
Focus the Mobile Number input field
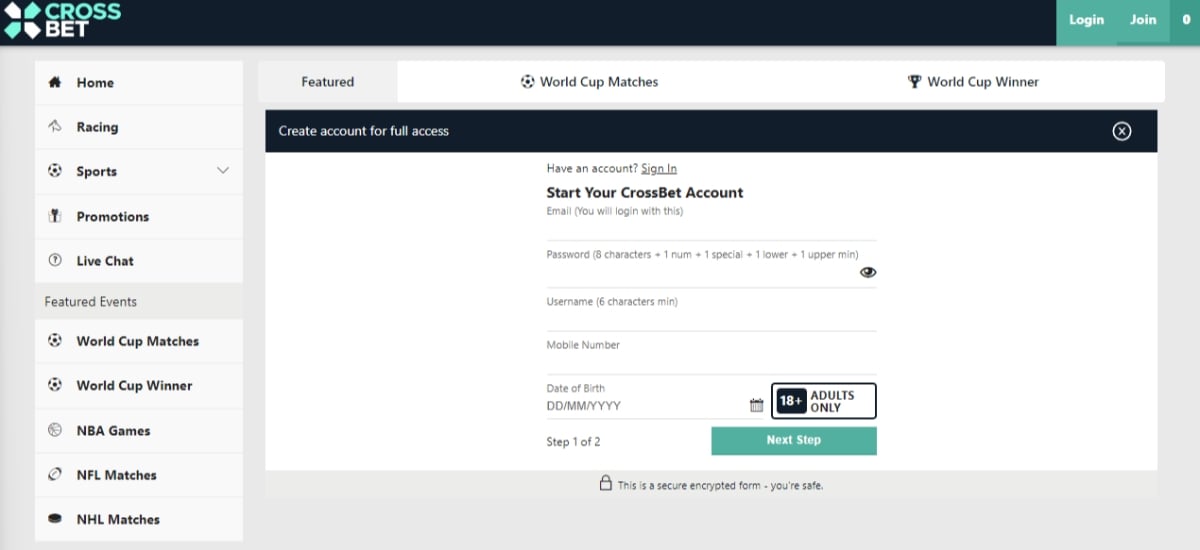(x=711, y=356)
